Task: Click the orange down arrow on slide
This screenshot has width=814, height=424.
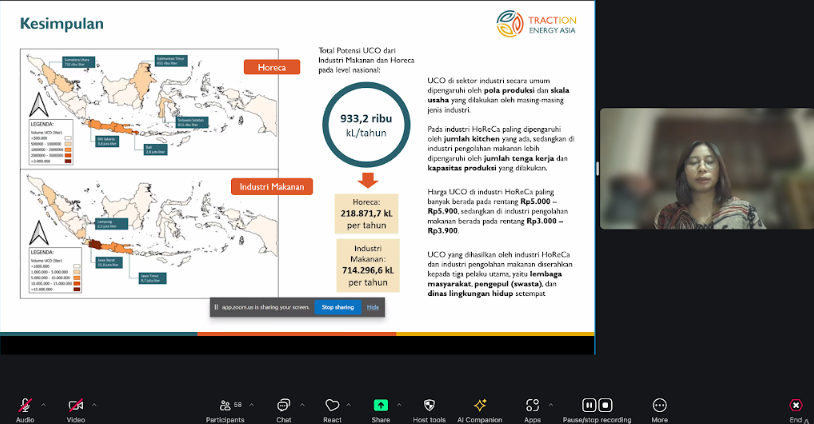Action: coord(367,180)
